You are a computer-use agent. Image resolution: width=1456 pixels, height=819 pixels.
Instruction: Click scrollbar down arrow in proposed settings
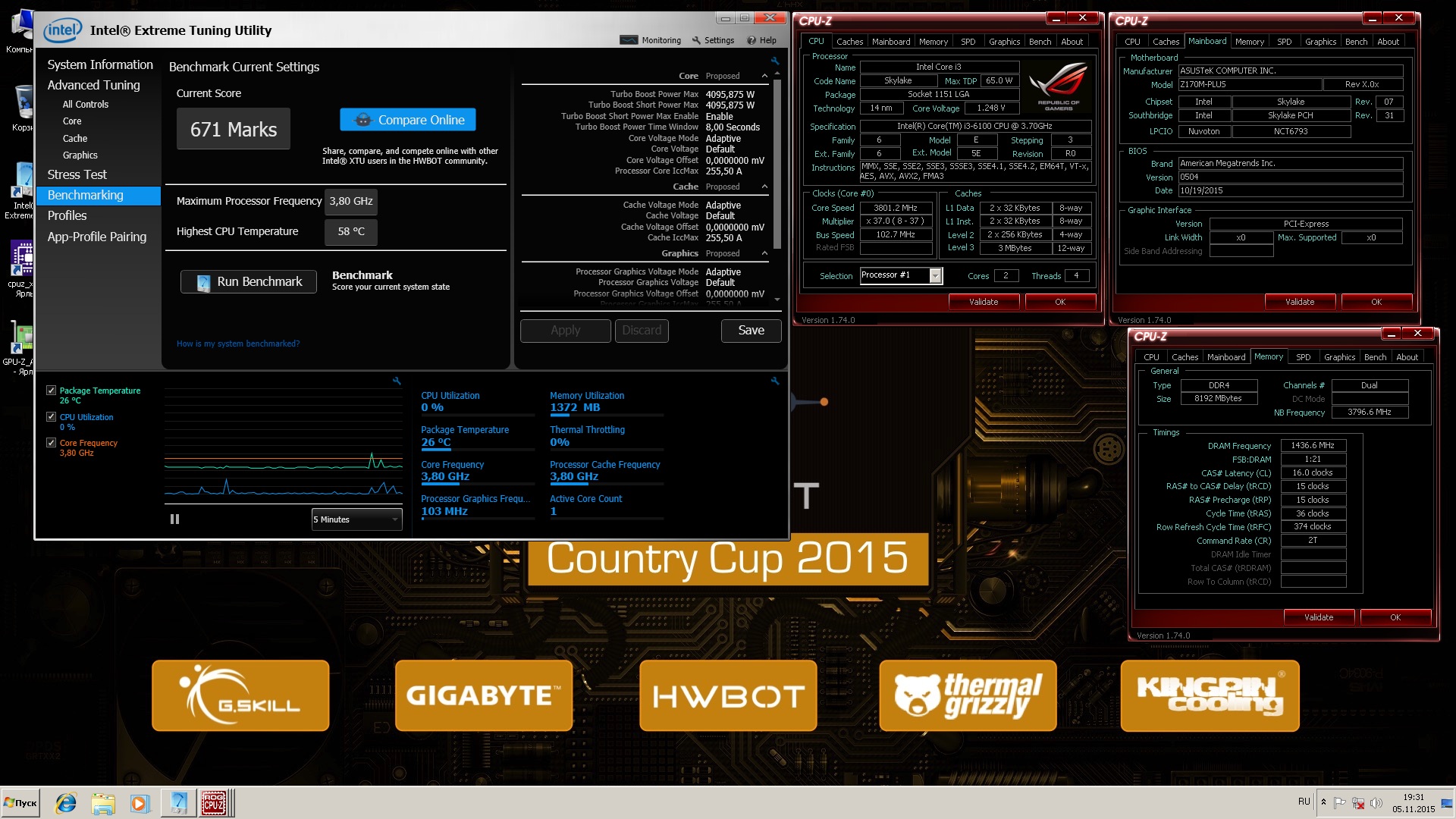coord(777,300)
